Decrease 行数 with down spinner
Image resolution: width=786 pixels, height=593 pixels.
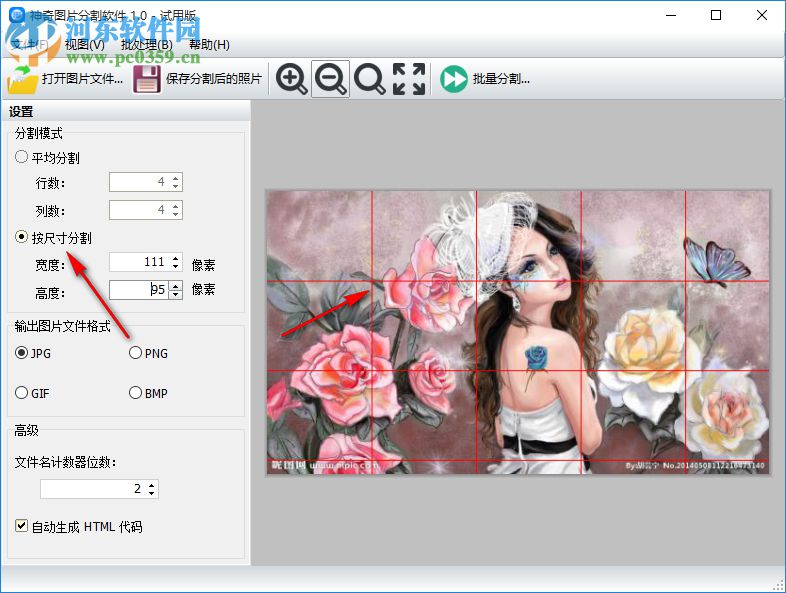coord(175,186)
